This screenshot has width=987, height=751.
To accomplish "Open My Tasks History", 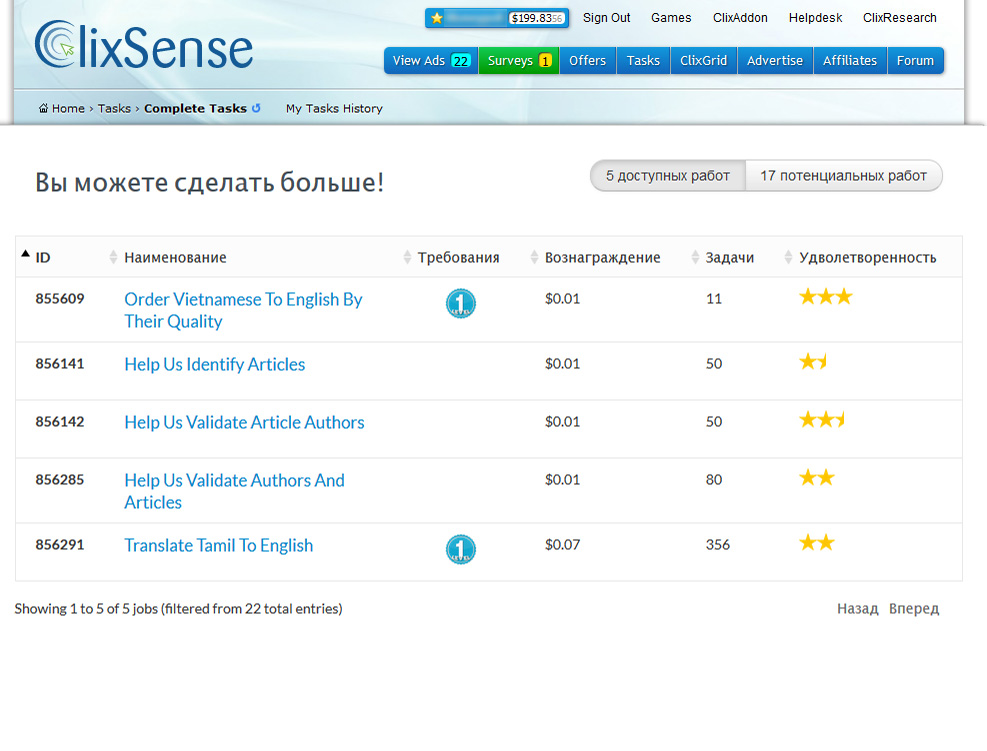I will (334, 108).
